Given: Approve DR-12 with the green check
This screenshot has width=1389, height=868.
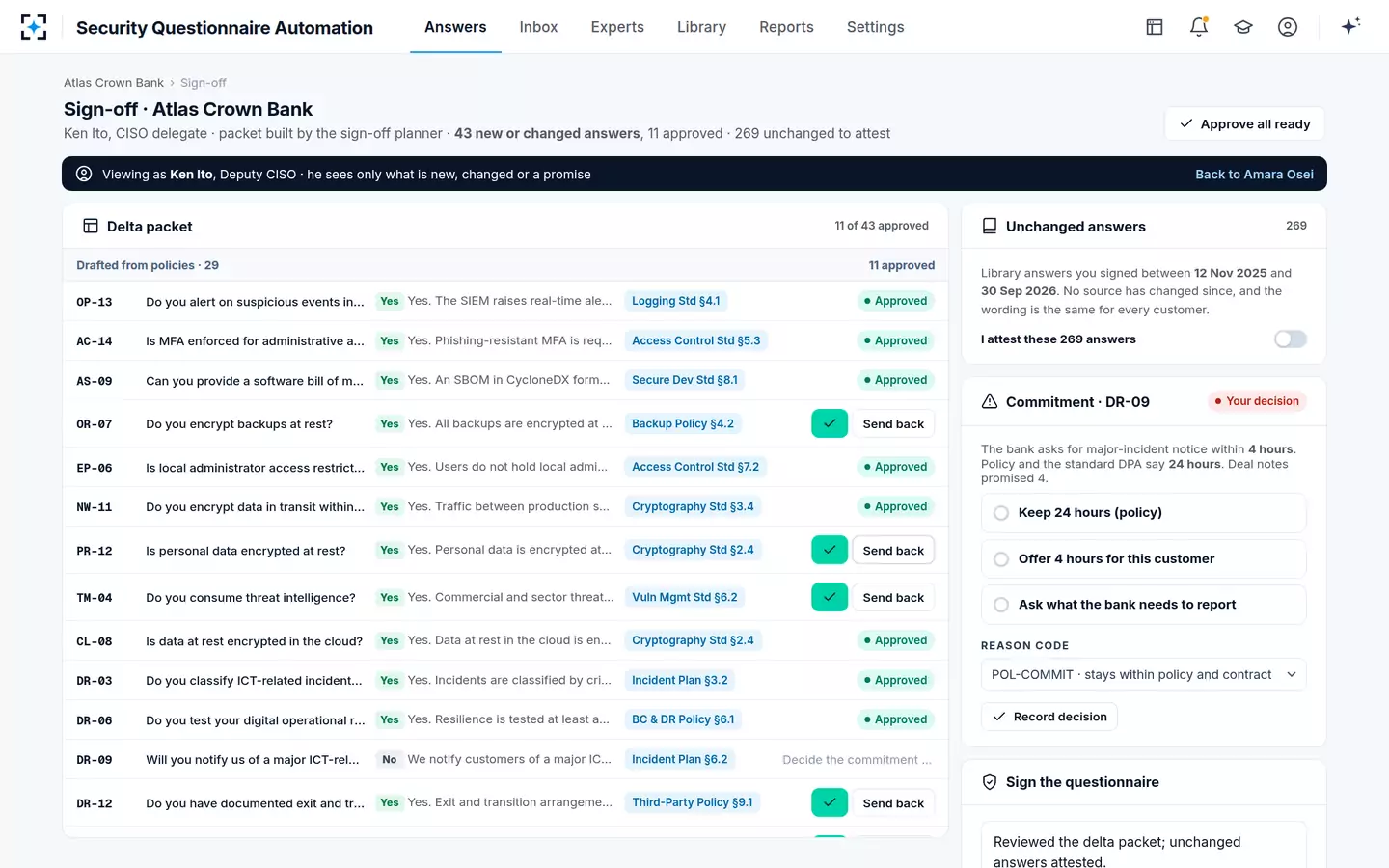Looking at the screenshot, I should click(830, 802).
